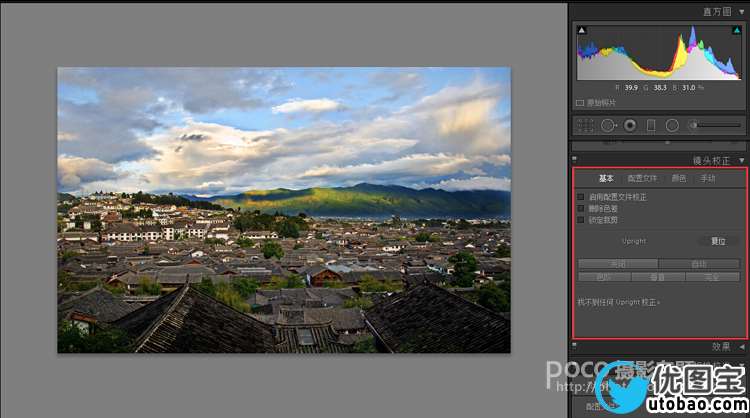Click the 自动 Upright button
This screenshot has height=418, width=750.
click(x=699, y=264)
